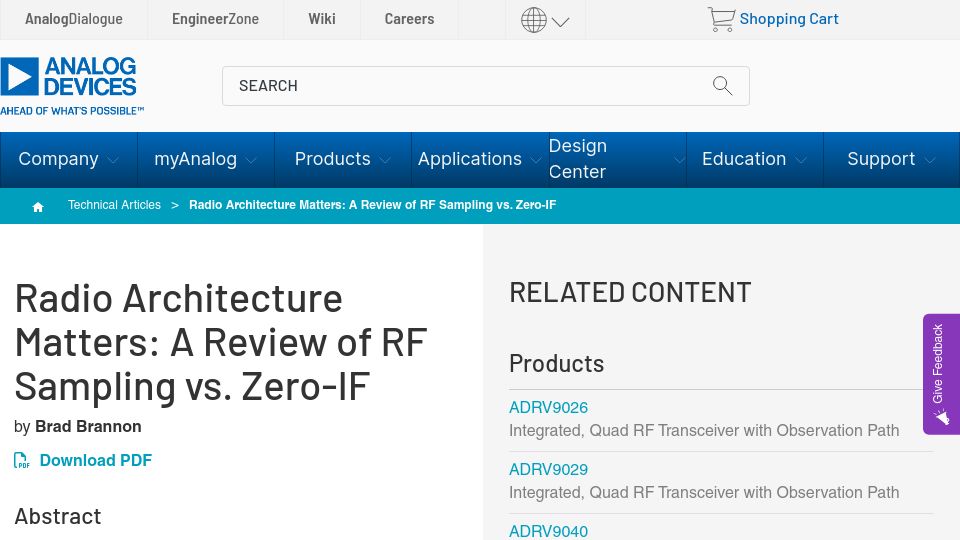Open the ADRV9040 product link
Viewport: 960px width, 540px height.
[x=548, y=531]
